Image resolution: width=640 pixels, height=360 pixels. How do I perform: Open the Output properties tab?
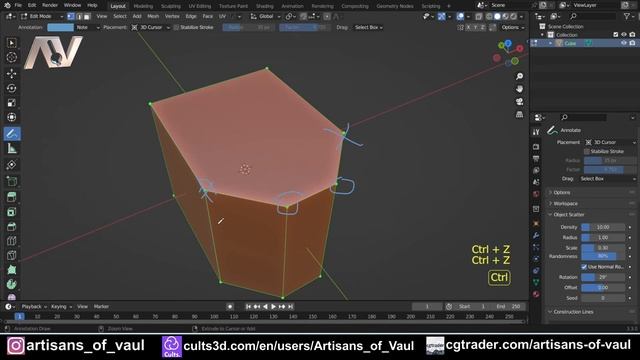click(x=536, y=159)
